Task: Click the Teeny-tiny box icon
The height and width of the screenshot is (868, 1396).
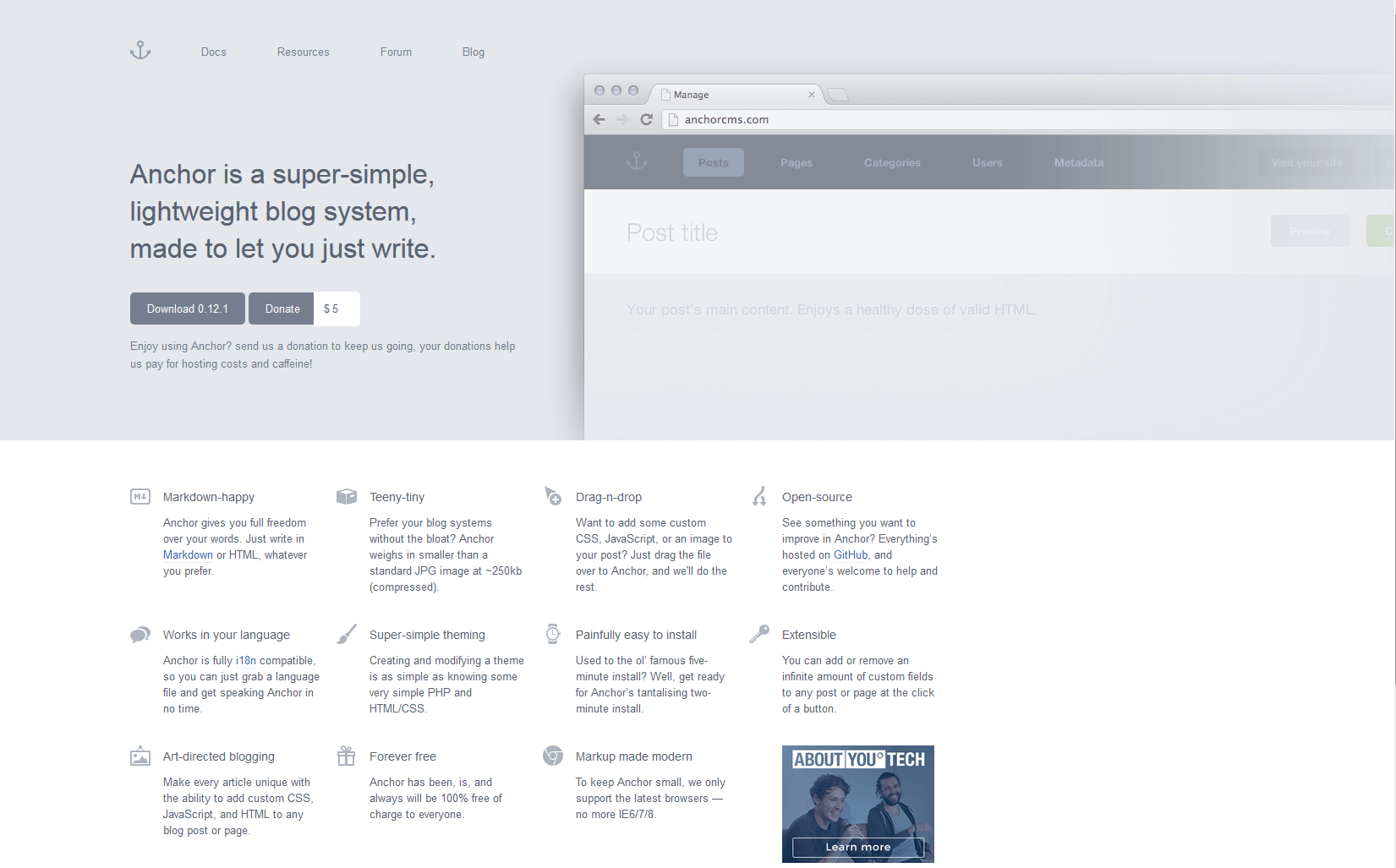Action: tap(347, 496)
